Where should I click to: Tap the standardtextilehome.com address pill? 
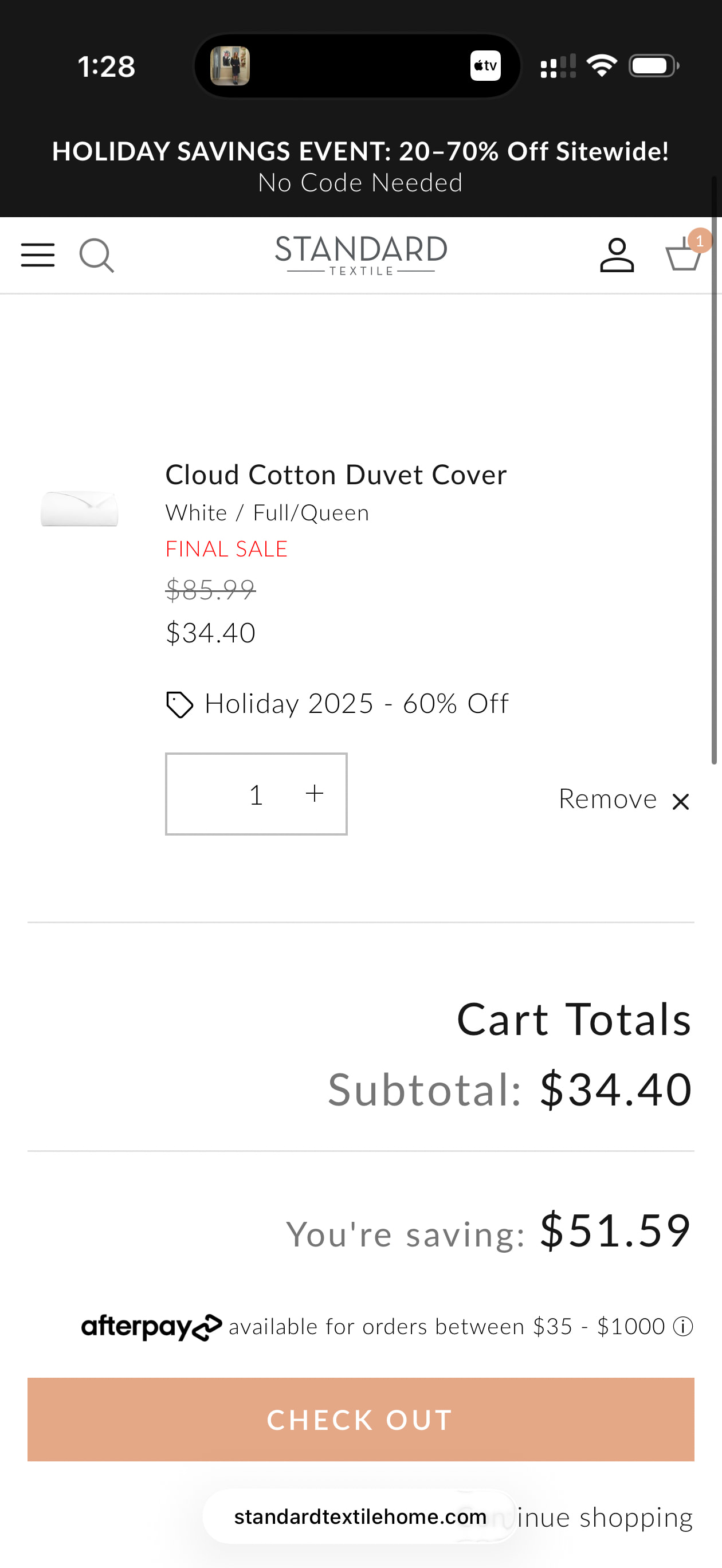360,1516
